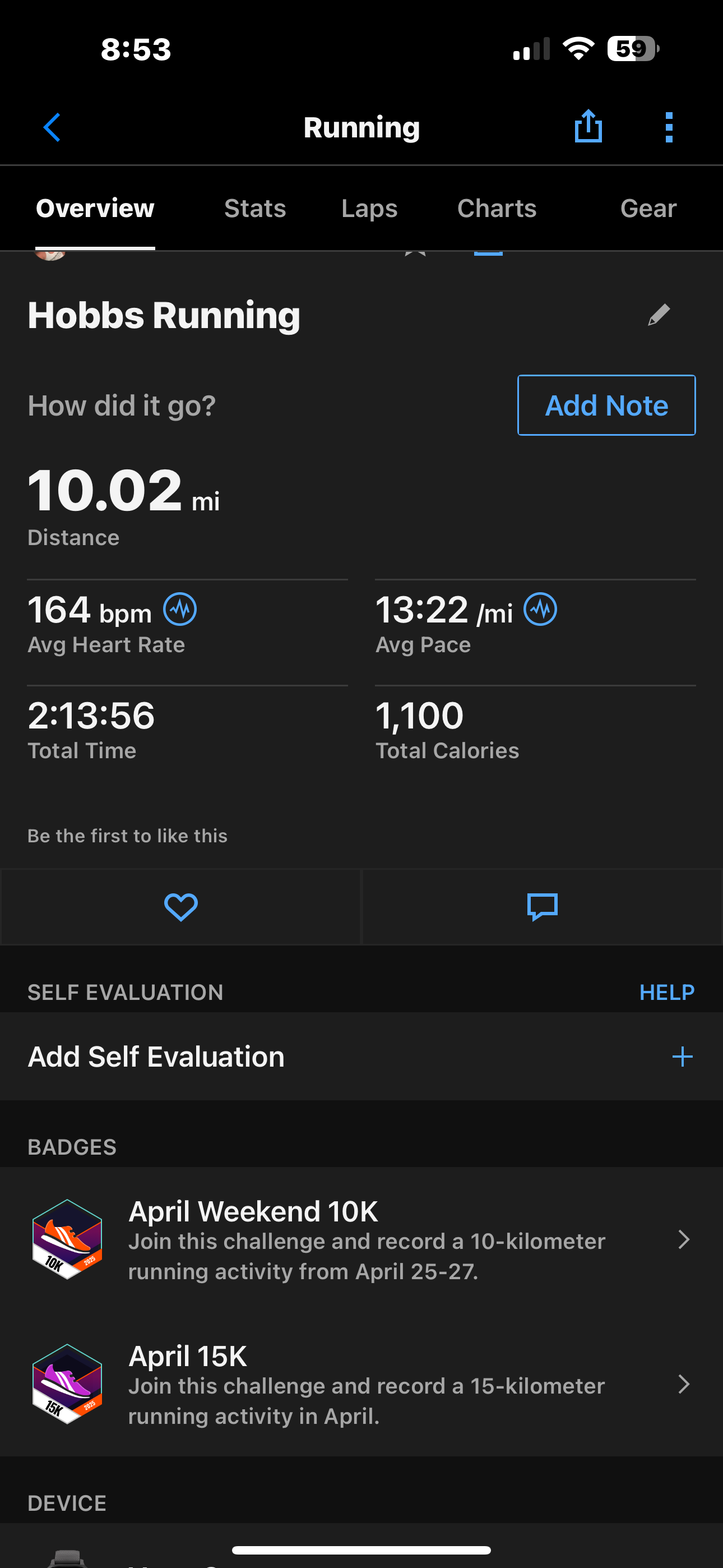Tap the plus icon for self evaluation

(682, 1057)
